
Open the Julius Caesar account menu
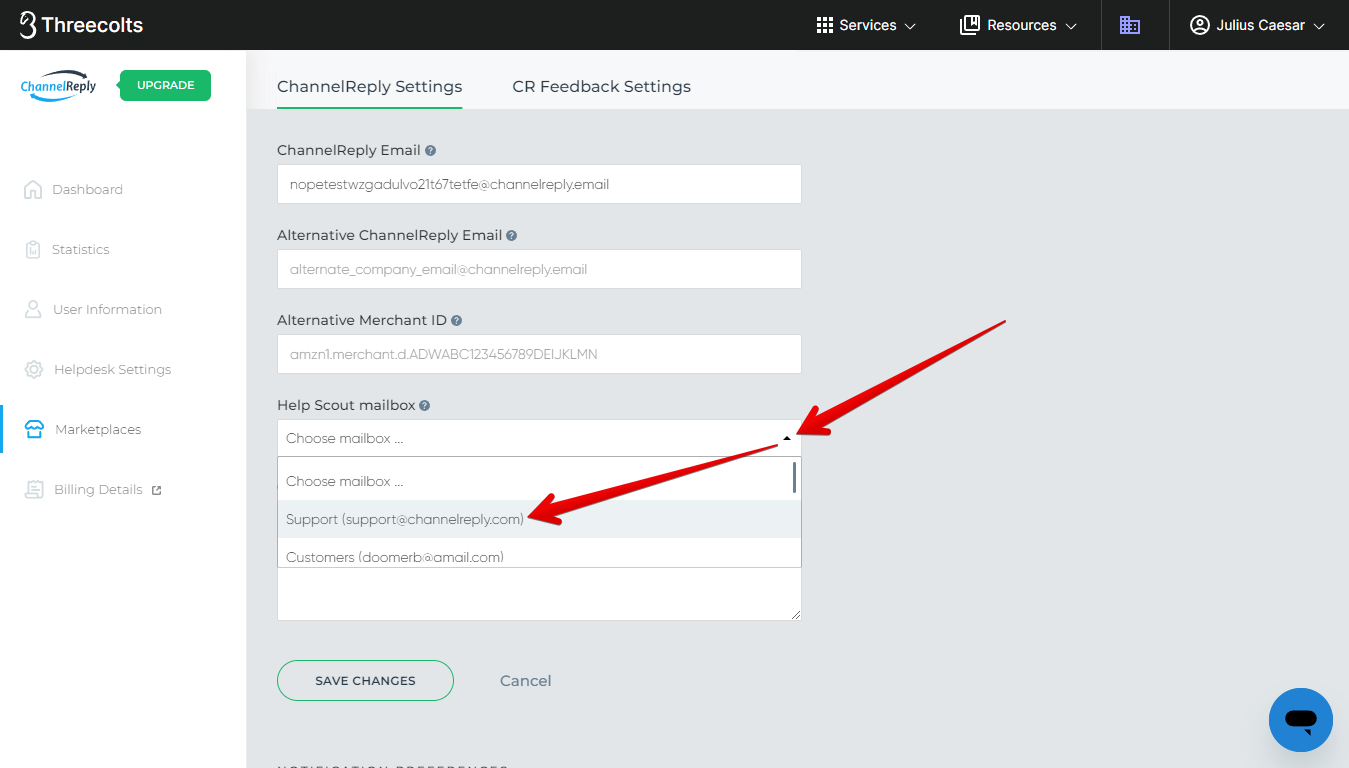click(1257, 25)
